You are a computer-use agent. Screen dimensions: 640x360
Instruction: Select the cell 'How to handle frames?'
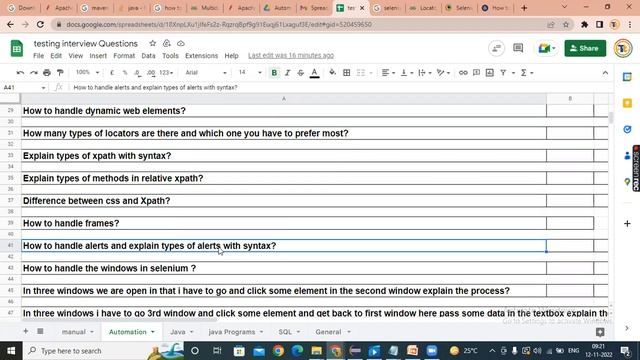[284, 223]
